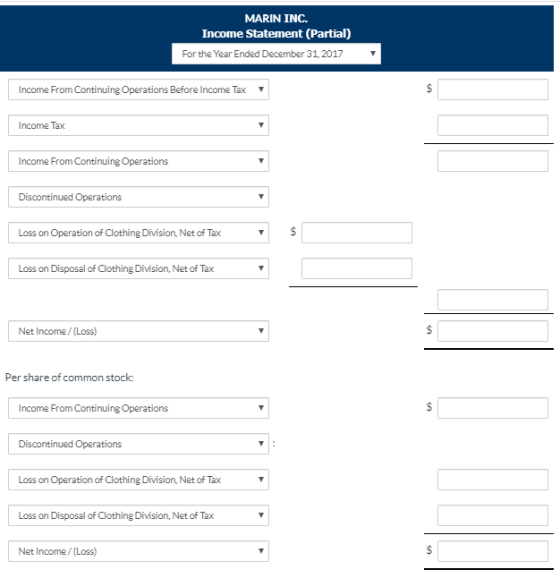Click the Income Tax amount input field

[493, 125]
